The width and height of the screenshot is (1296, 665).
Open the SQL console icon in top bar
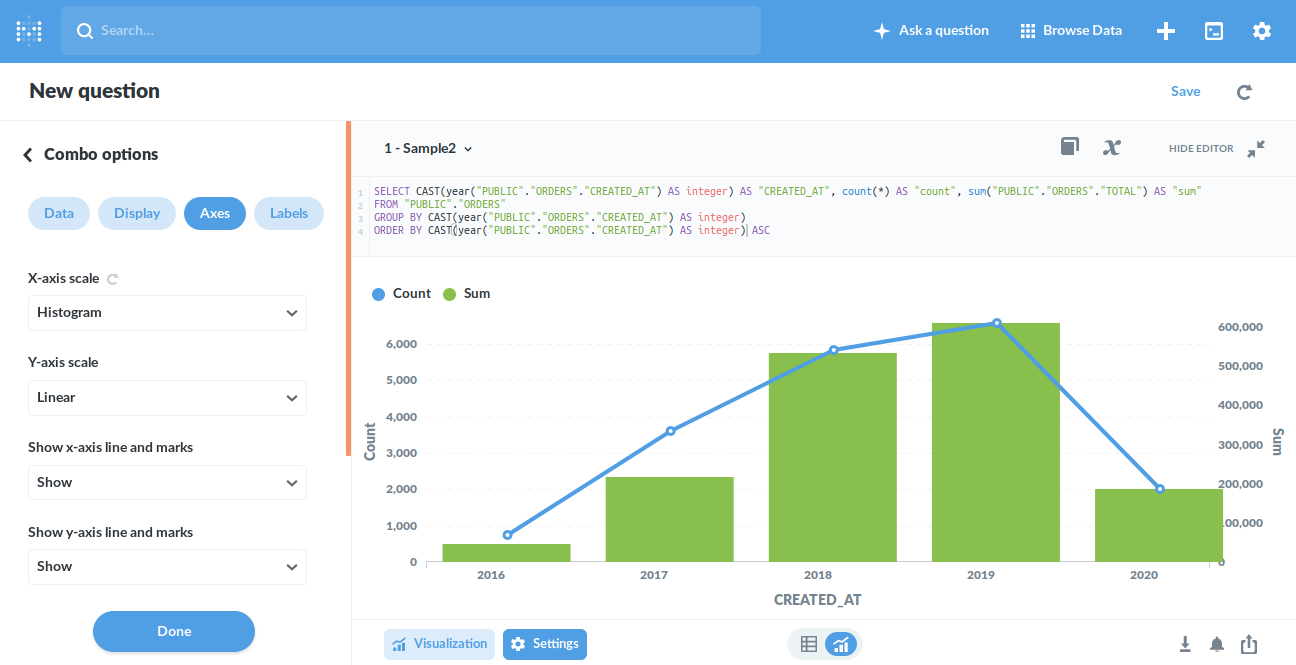coord(1214,31)
